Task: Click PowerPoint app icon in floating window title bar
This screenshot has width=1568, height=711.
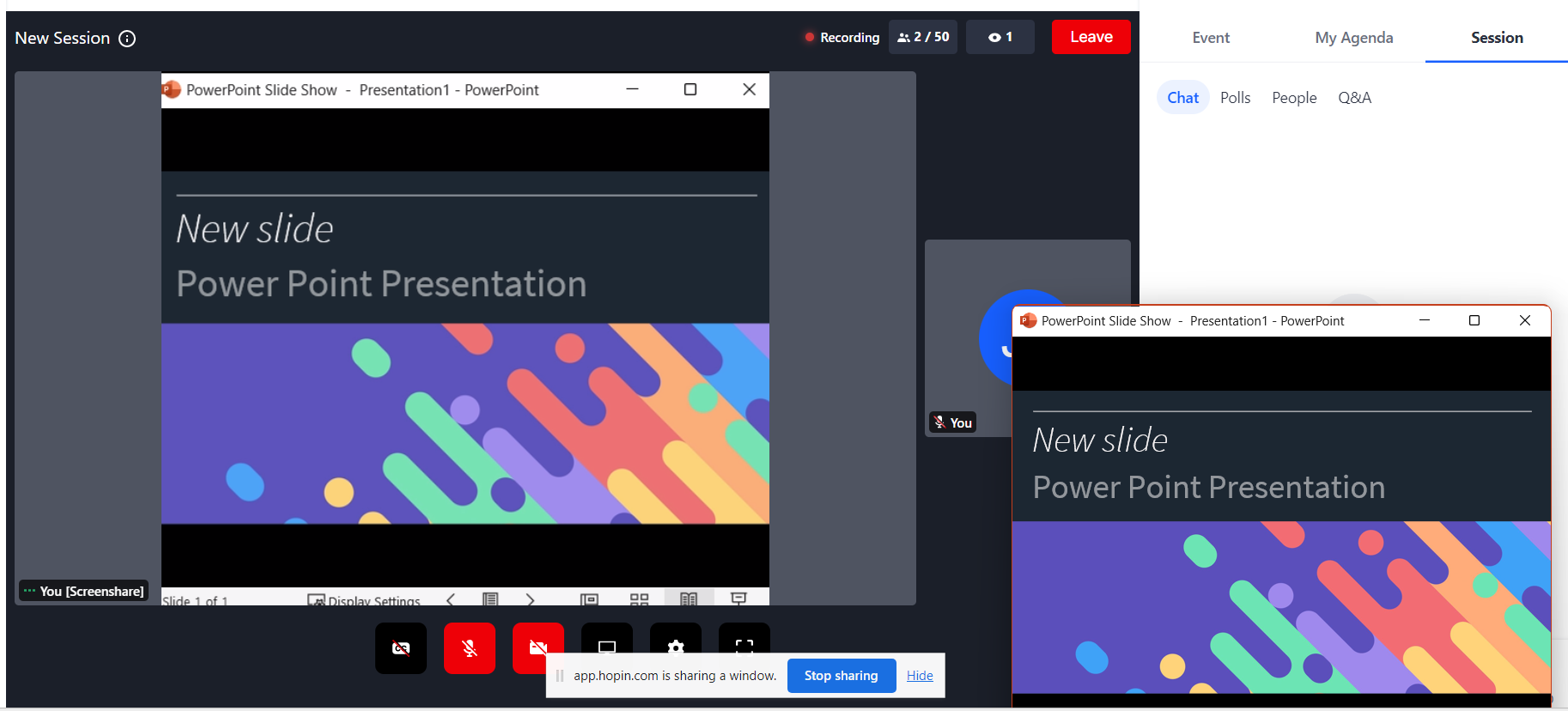Action: 1028,320
